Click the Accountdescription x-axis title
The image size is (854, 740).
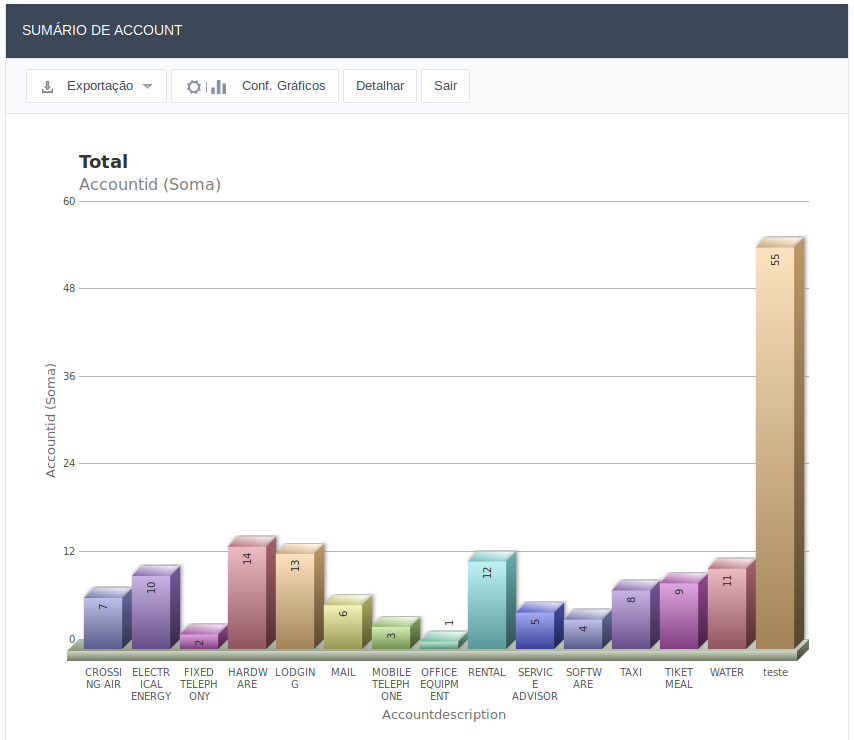coord(444,714)
